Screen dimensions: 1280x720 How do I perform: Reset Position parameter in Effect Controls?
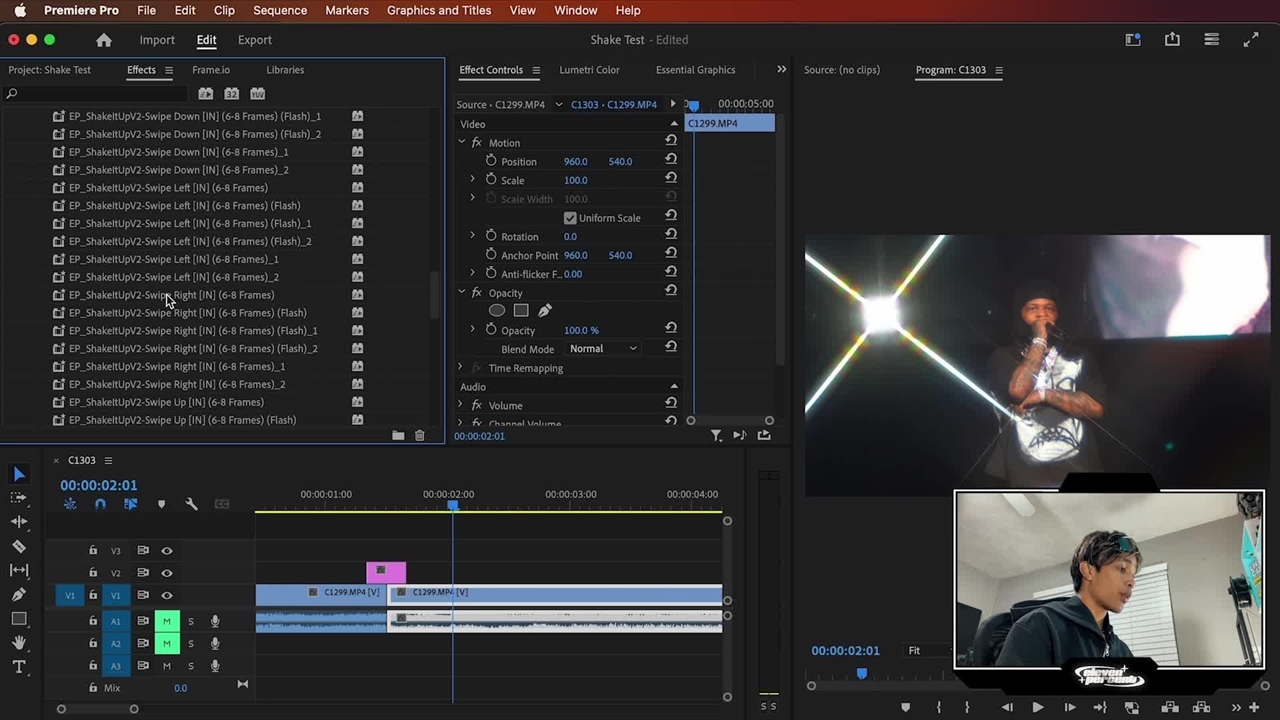(671, 161)
